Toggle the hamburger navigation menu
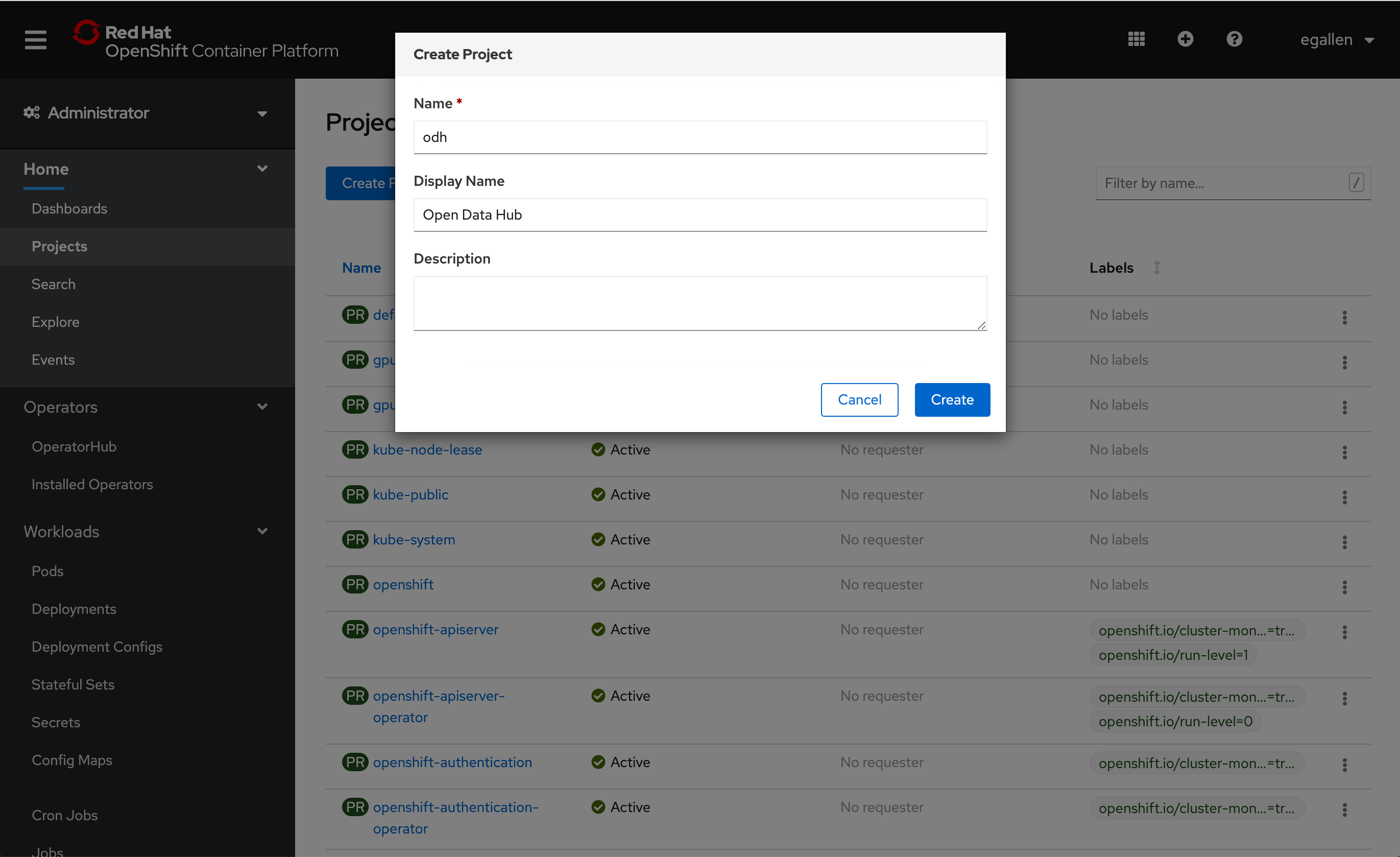Viewport: 1400px width, 857px height. click(x=35, y=40)
